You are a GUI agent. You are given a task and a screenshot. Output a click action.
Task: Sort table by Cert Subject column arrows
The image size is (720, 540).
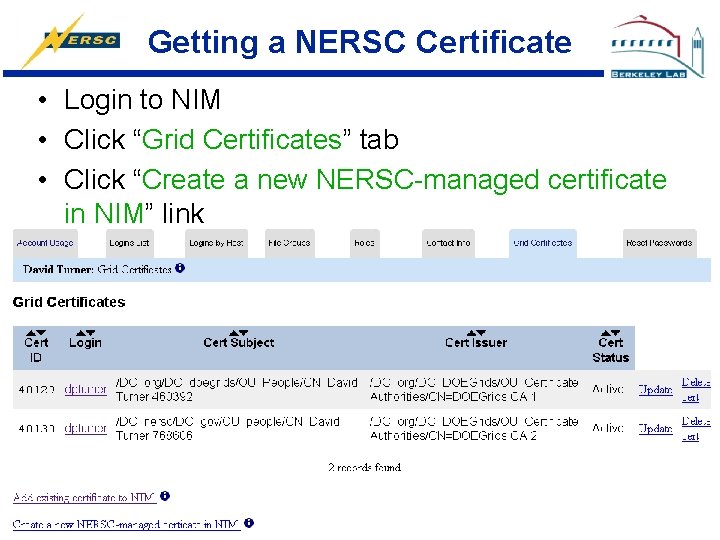pyautogui.click(x=239, y=332)
